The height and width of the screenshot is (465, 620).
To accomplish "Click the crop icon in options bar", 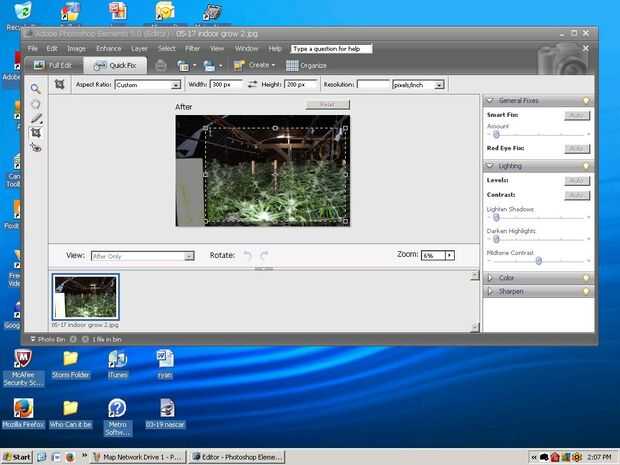I will (59, 84).
